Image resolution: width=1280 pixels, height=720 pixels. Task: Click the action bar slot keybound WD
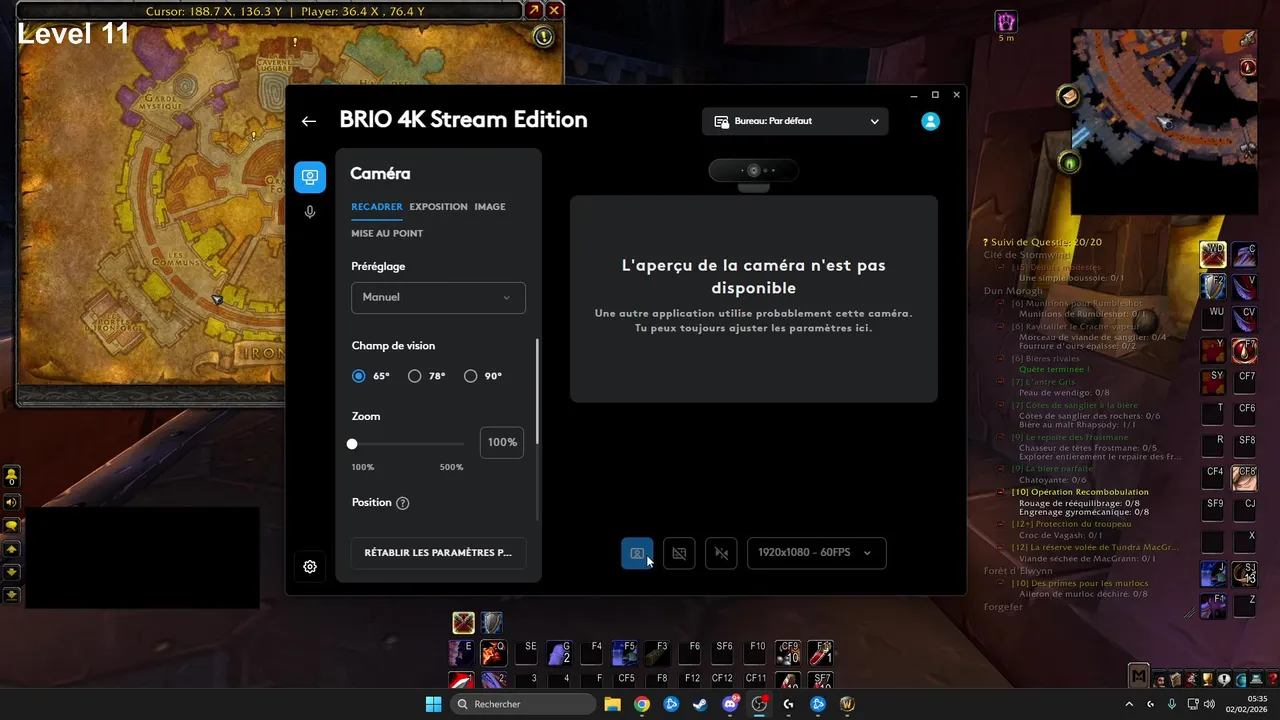point(1213,254)
